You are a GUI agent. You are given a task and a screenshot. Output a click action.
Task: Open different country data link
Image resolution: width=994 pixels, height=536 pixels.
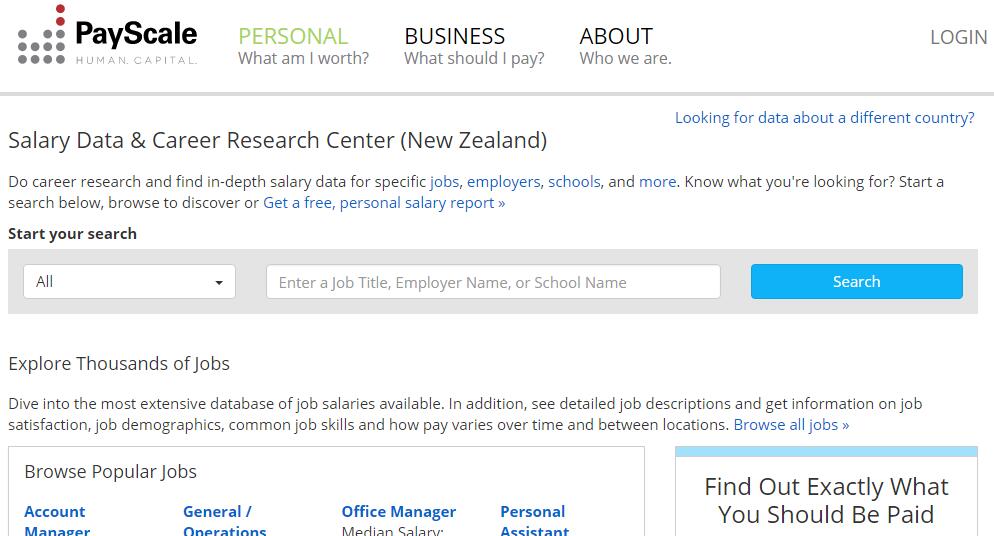point(824,118)
